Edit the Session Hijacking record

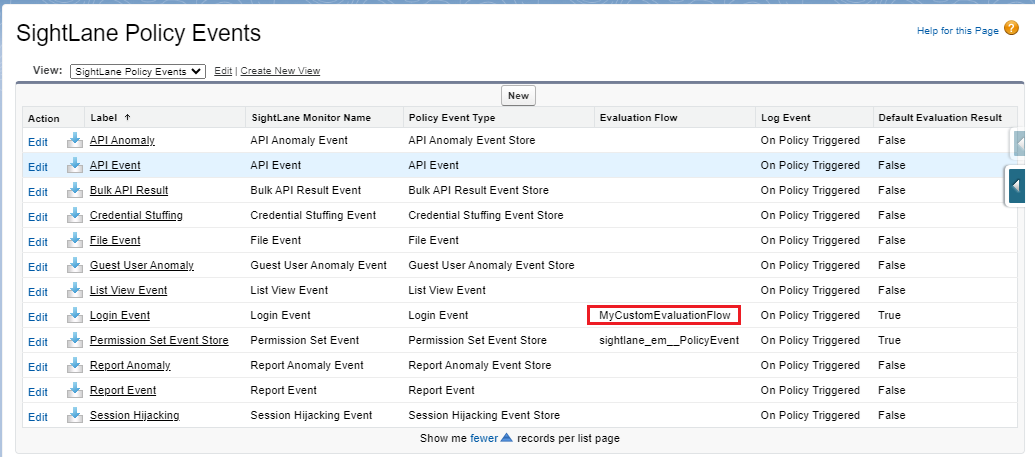[38, 417]
